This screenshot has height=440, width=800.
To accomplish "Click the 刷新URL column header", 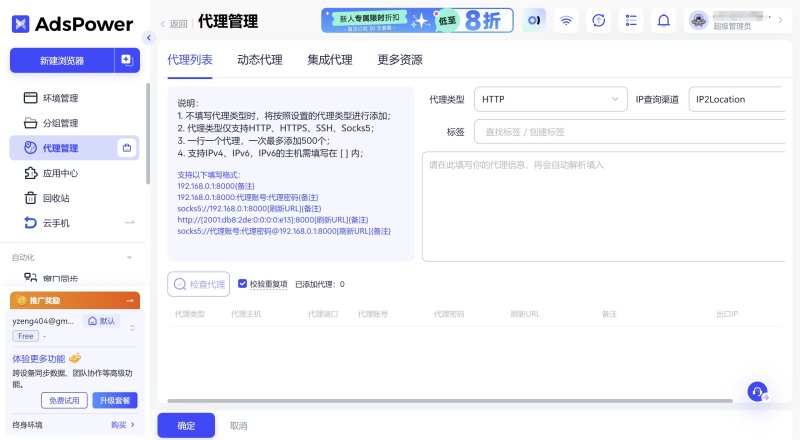I will pyautogui.click(x=525, y=314).
